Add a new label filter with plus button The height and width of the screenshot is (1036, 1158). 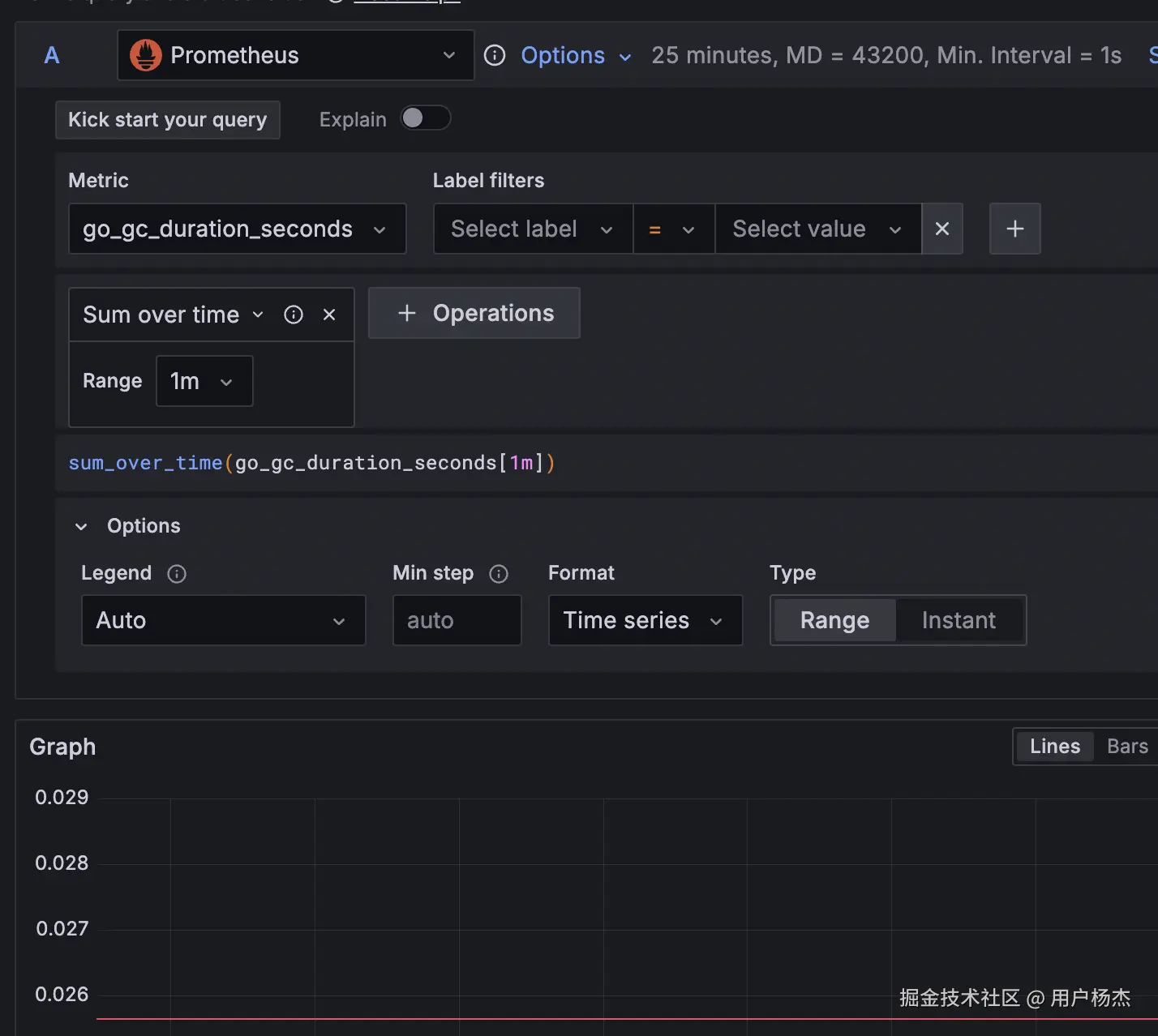click(1014, 229)
